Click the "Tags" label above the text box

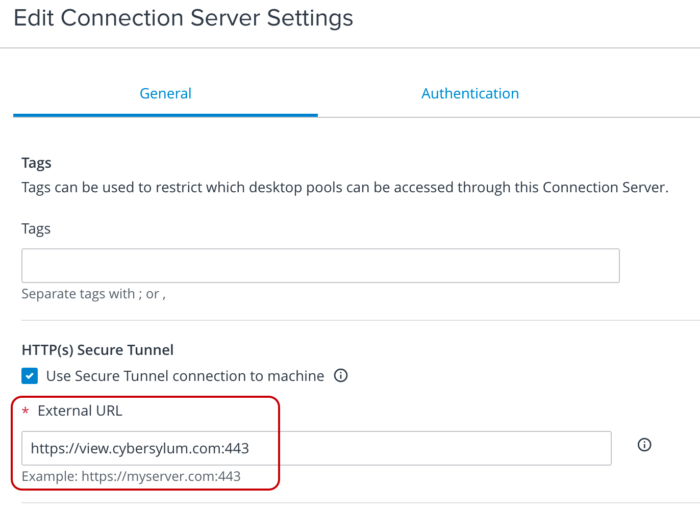point(36,229)
